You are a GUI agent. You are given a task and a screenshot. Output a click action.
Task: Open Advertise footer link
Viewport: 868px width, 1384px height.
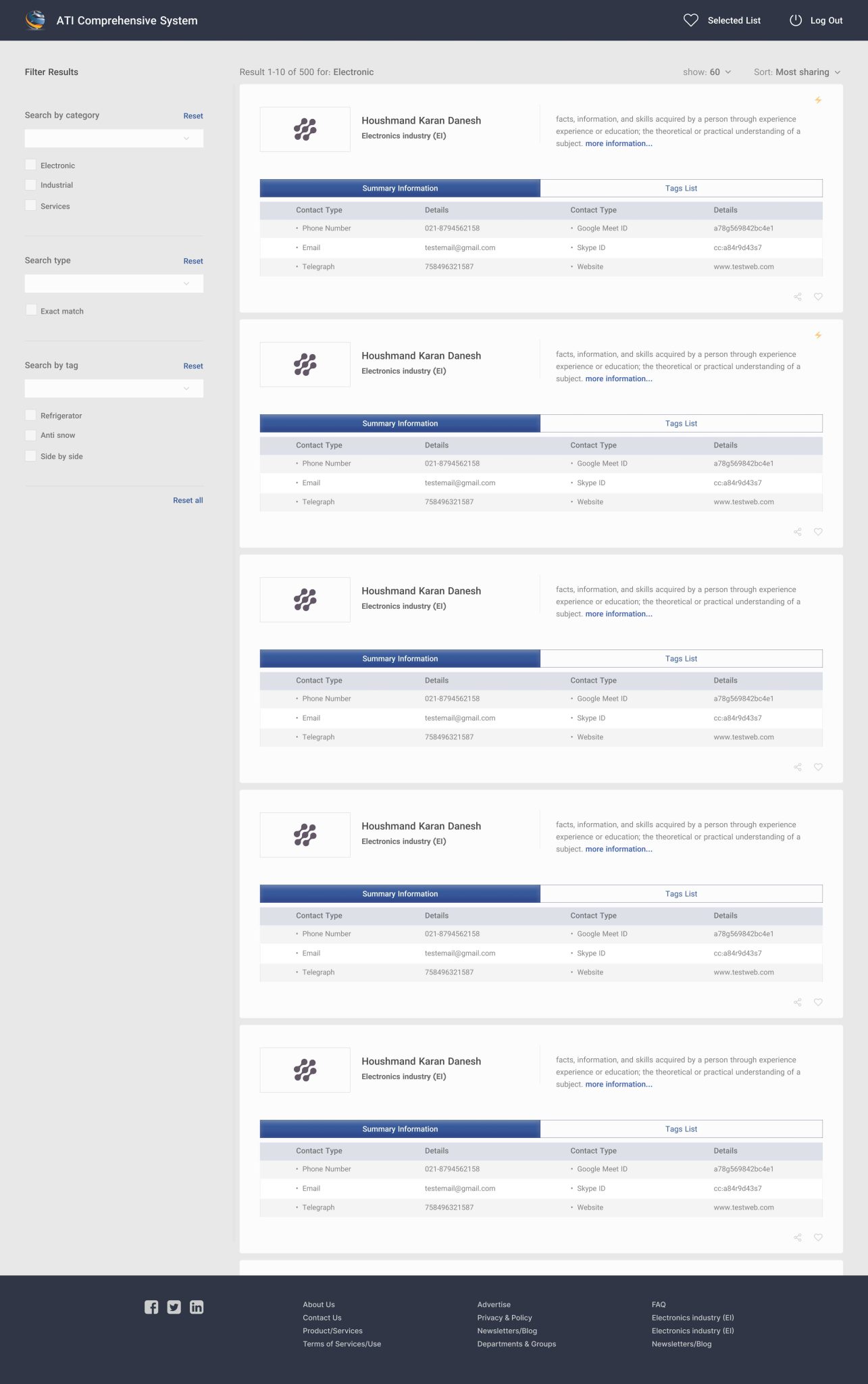click(494, 1305)
